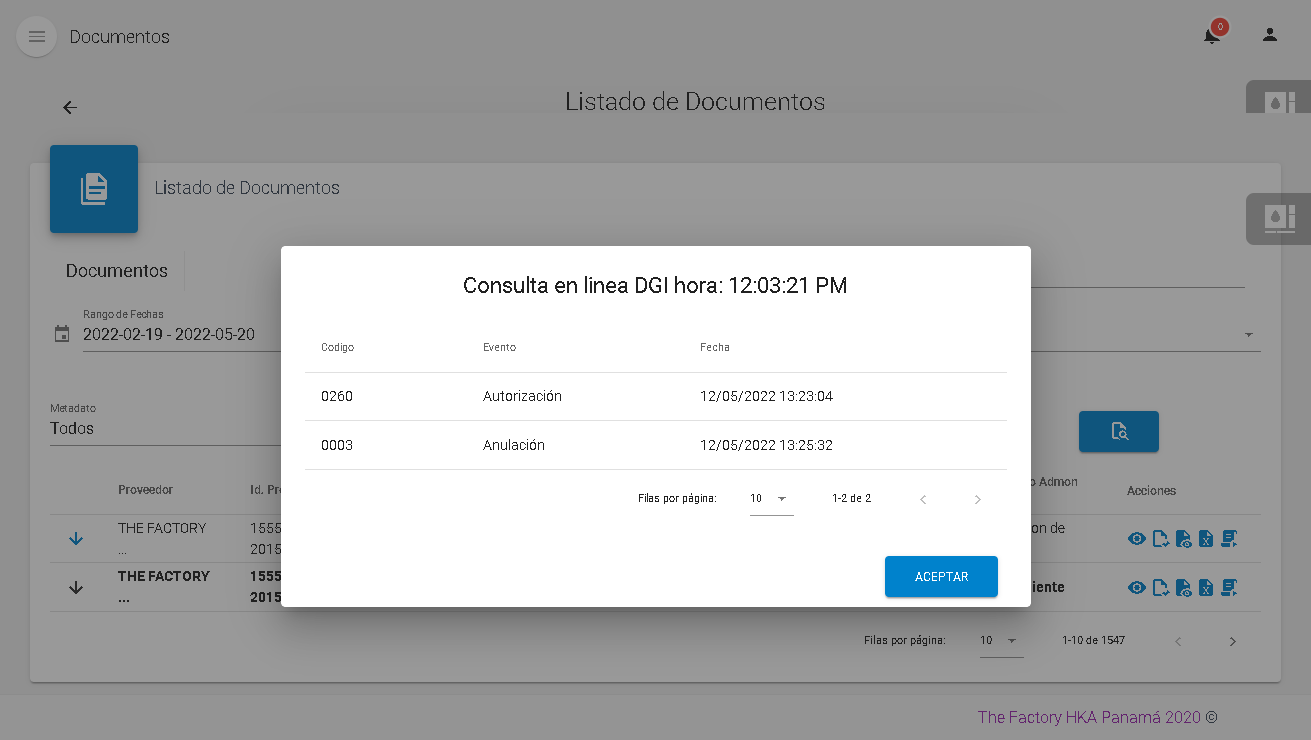This screenshot has height=740, width=1311.
Task: Click the Rango de Fechas date field
Action: (169, 334)
